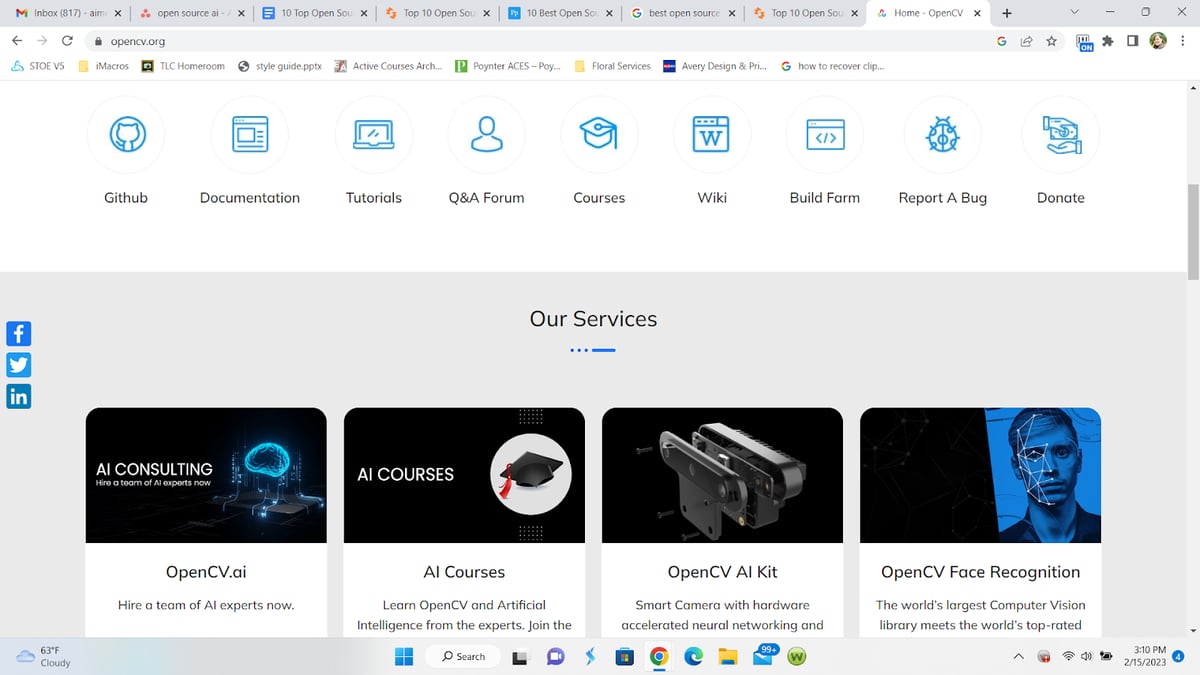
Task: Open the Chrome three-dot menu
Action: coord(1183,41)
